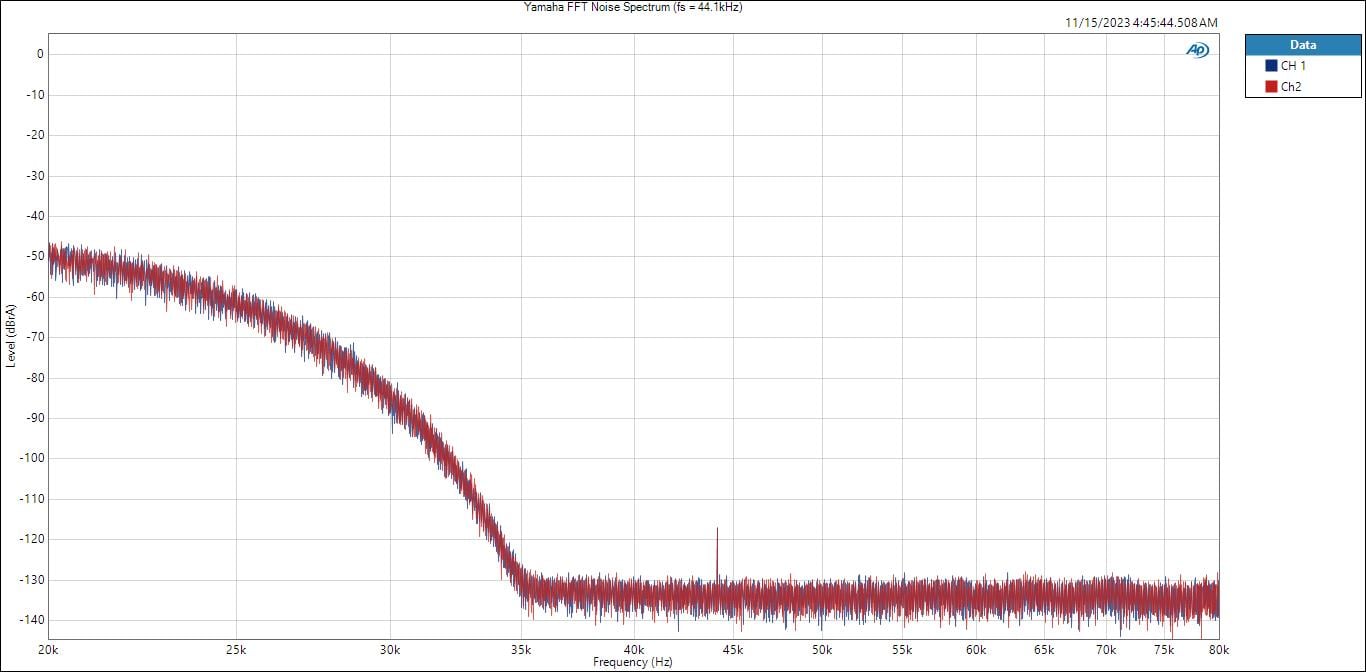Click the 75k frequency tick label
Screen dimensions: 1366x672
coord(1164,649)
